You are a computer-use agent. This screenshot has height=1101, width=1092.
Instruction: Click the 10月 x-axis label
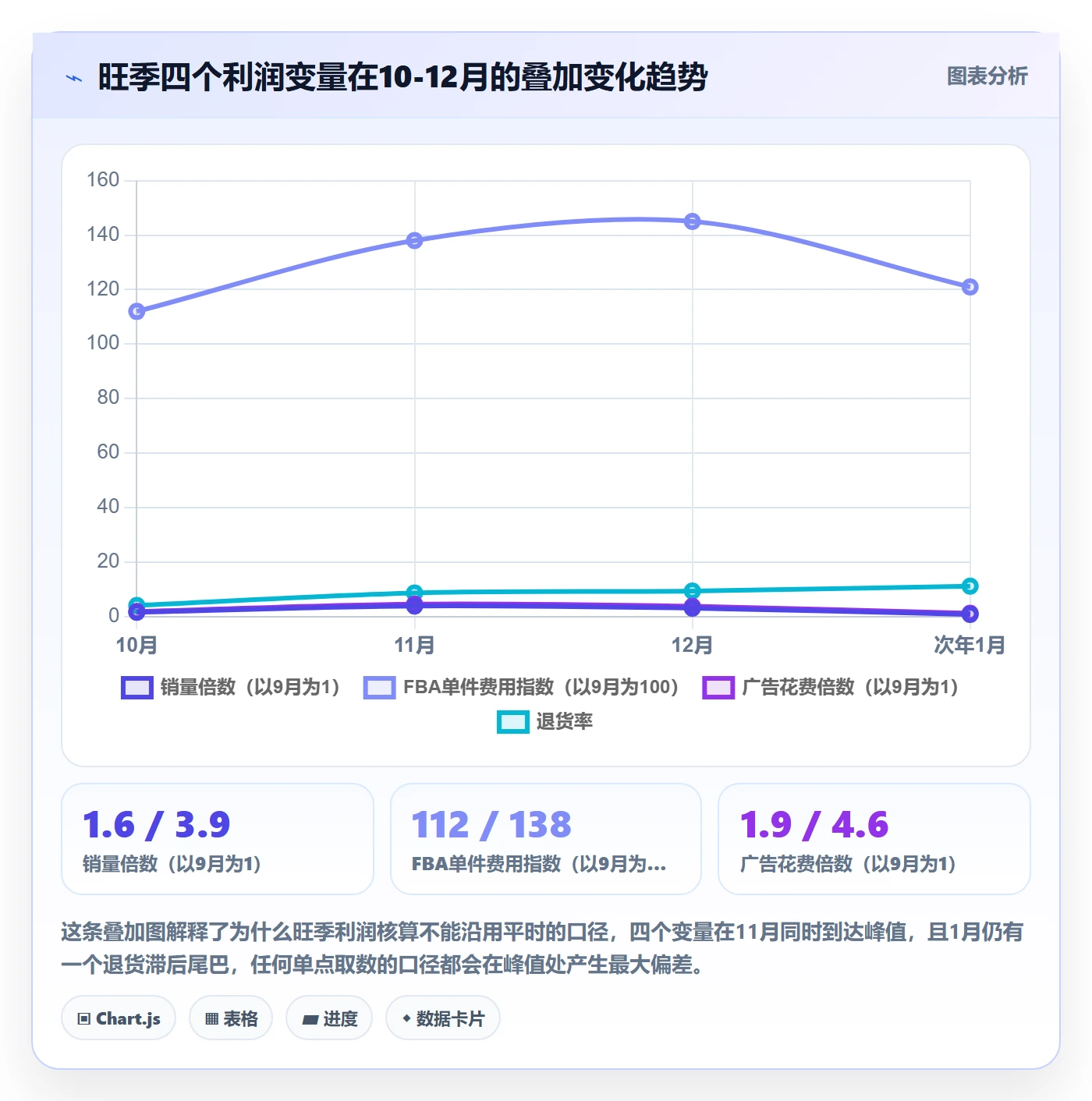(x=136, y=645)
